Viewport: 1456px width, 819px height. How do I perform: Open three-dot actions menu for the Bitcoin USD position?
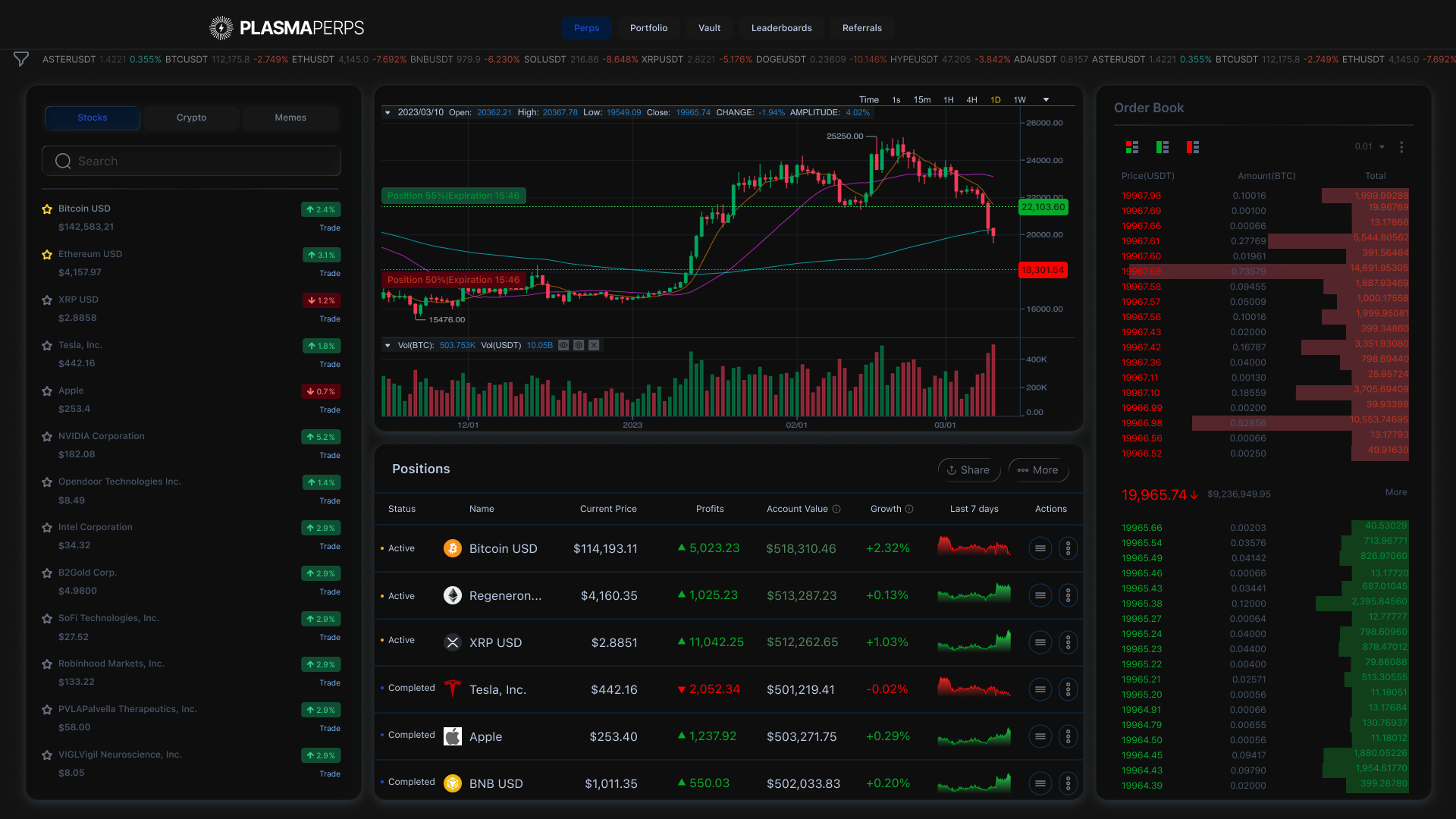click(1068, 548)
